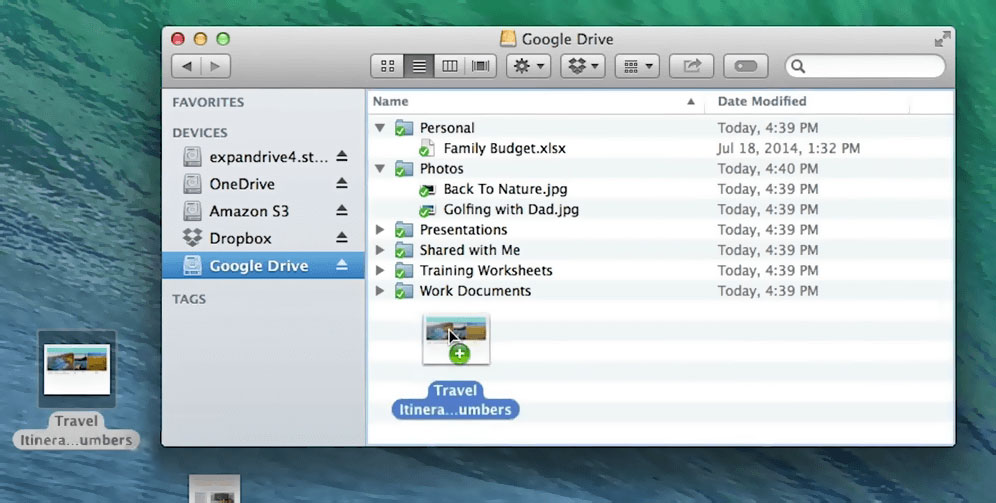Screen dimensions: 996x503
Task: Select Cover Flow view button
Action: 481,66
